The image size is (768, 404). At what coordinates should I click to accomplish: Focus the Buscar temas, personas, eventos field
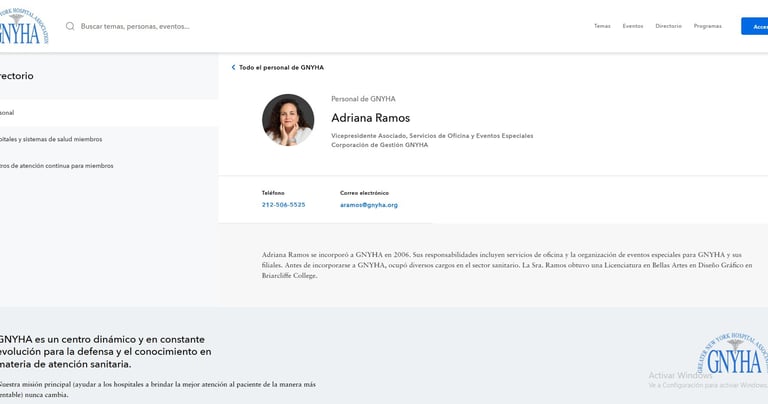pos(135,26)
